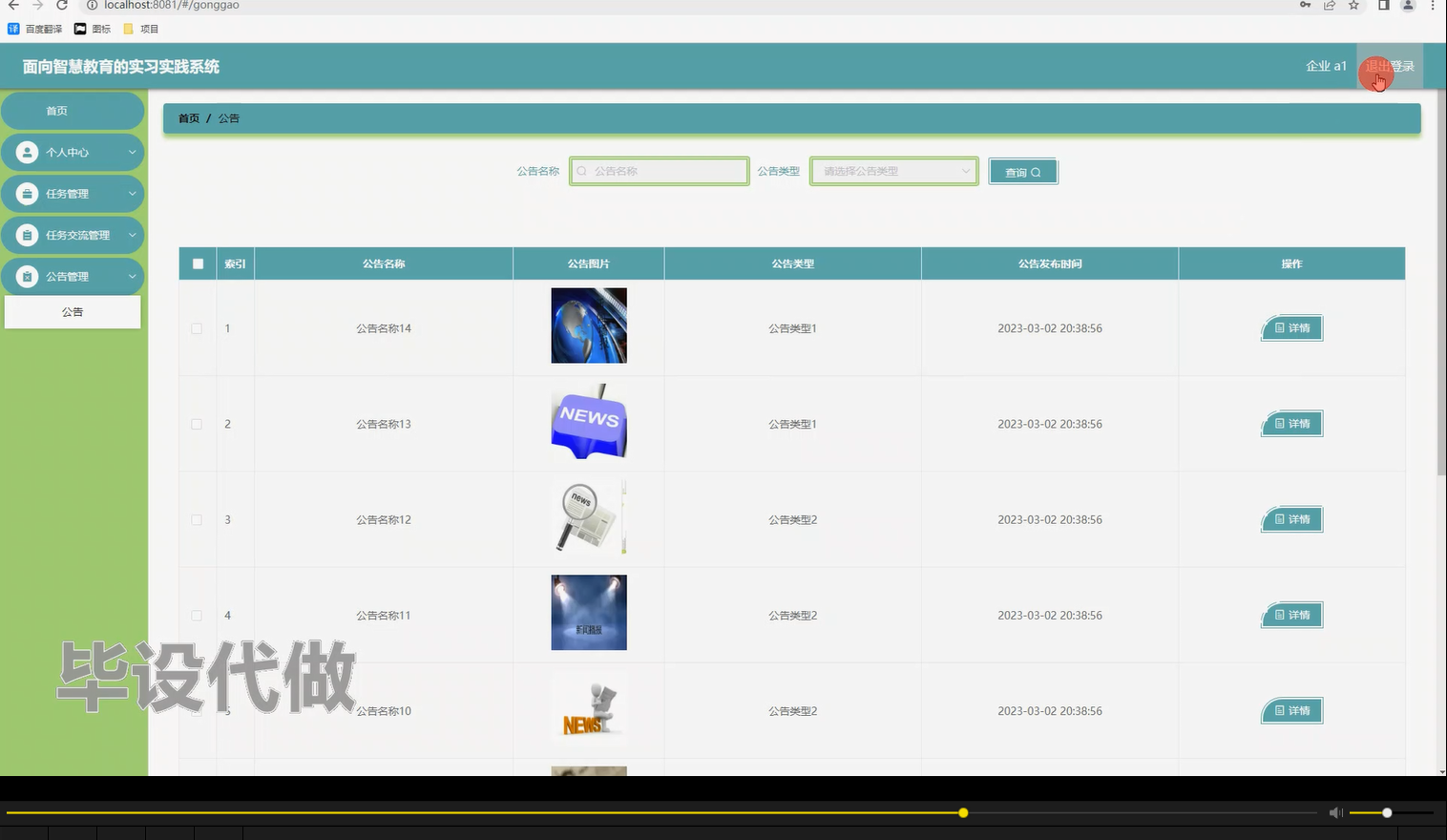Collapse the 公告管理 menu chevron
Screen dimensions: 1447x840
[133, 277]
